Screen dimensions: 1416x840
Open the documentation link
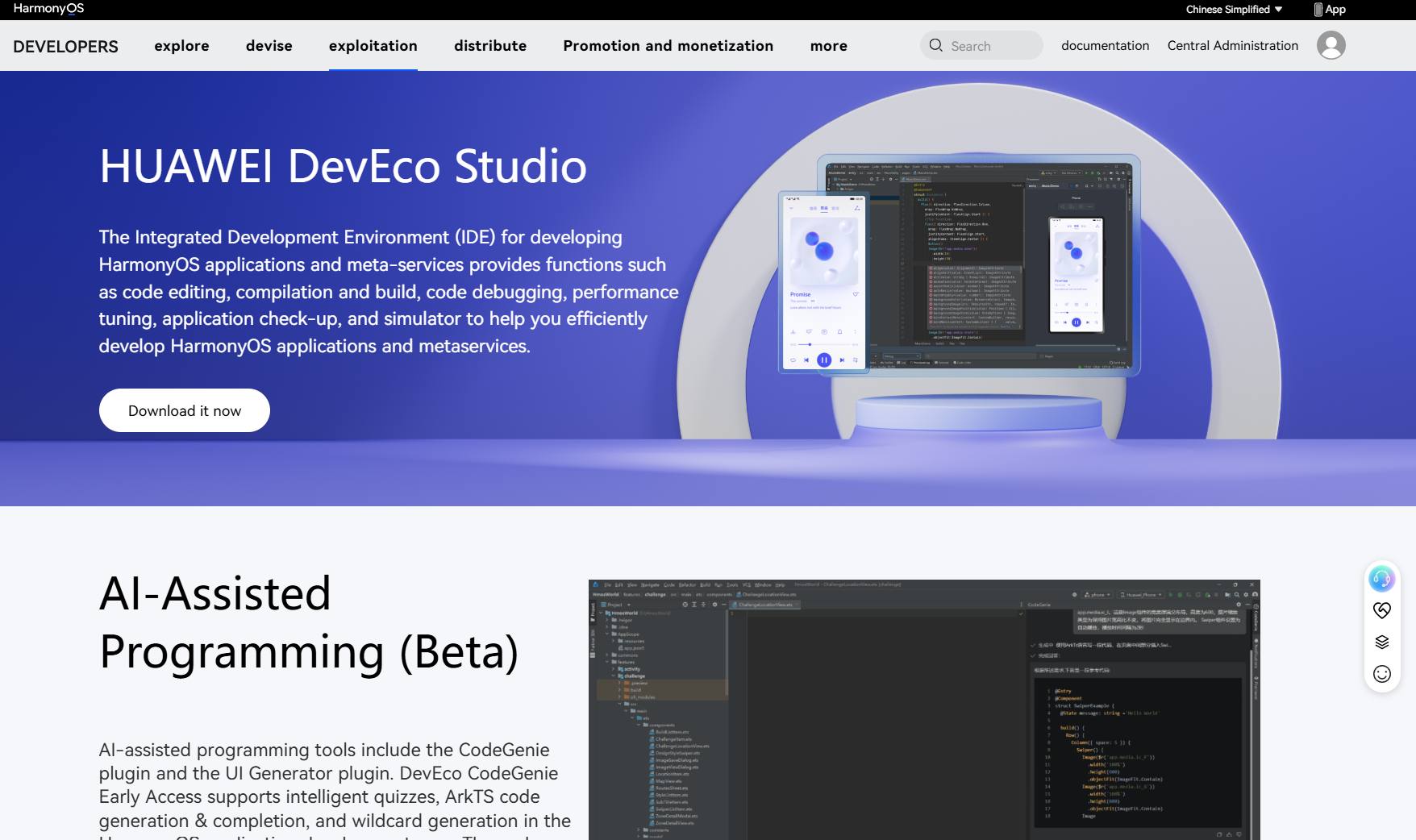tap(1105, 46)
